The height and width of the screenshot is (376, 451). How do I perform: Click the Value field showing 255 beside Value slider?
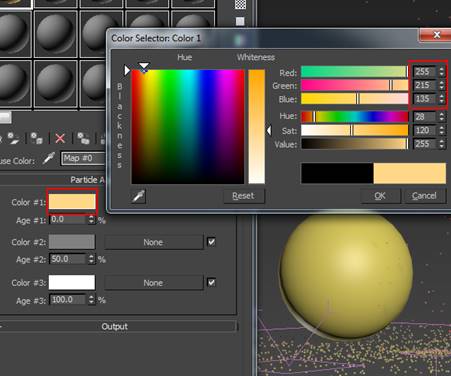tap(425, 144)
